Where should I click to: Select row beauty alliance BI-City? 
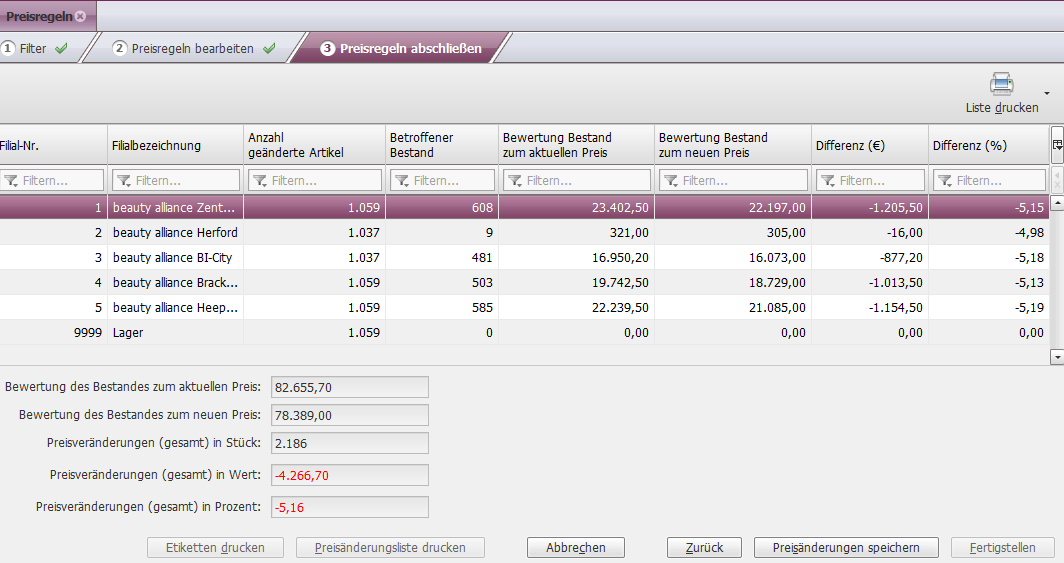coord(525,258)
